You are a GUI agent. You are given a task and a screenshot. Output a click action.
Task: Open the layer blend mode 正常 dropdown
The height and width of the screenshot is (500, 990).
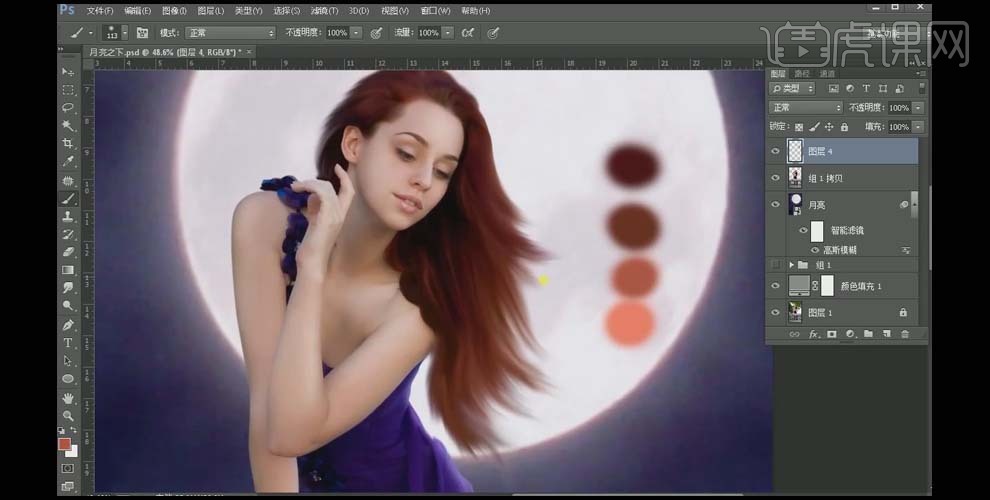click(x=806, y=108)
